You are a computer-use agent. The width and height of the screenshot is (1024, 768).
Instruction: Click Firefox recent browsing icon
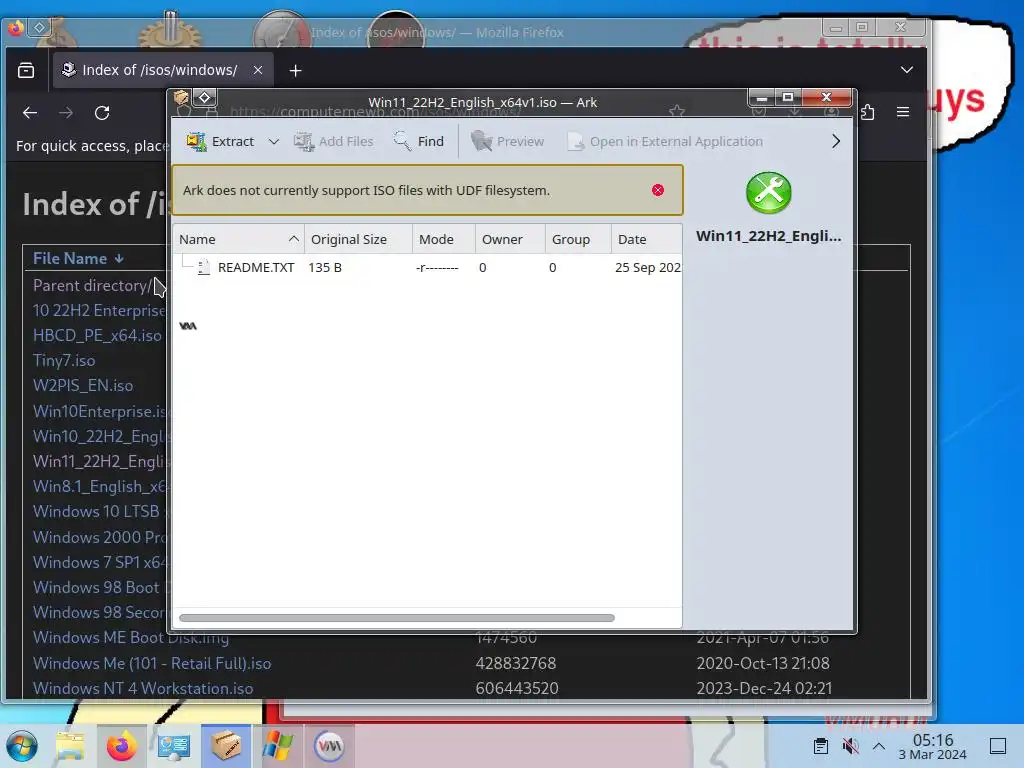pos(26,70)
